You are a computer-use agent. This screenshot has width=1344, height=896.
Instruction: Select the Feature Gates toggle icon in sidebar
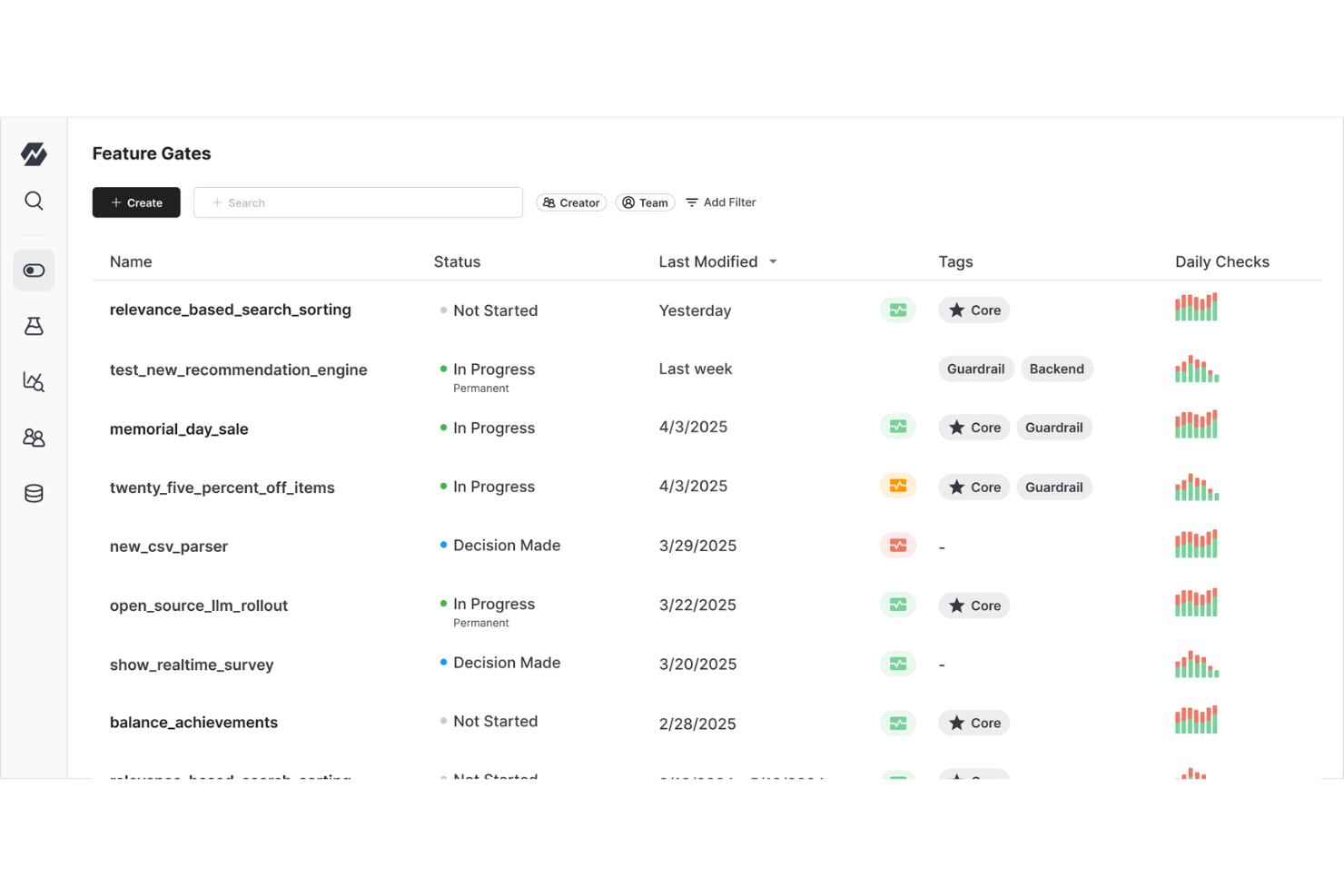point(34,271)
